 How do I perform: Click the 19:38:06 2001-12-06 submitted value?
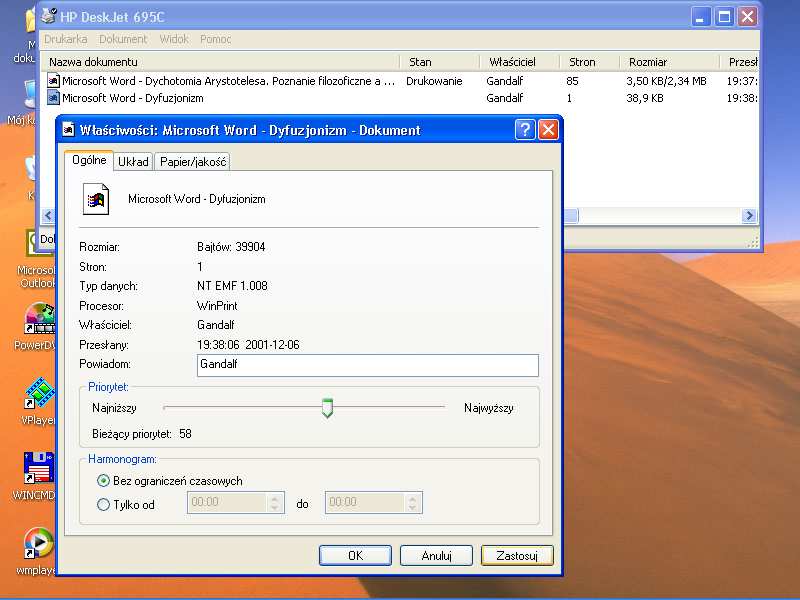click(248, 345)
